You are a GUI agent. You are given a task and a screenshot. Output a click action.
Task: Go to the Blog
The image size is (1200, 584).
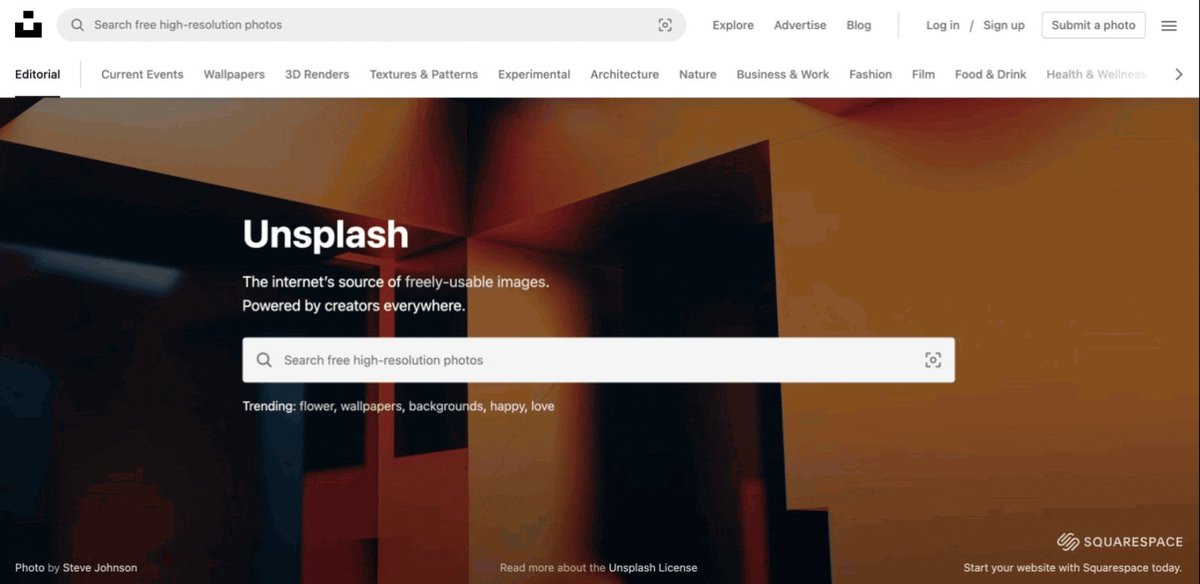[x=859, y=25]
